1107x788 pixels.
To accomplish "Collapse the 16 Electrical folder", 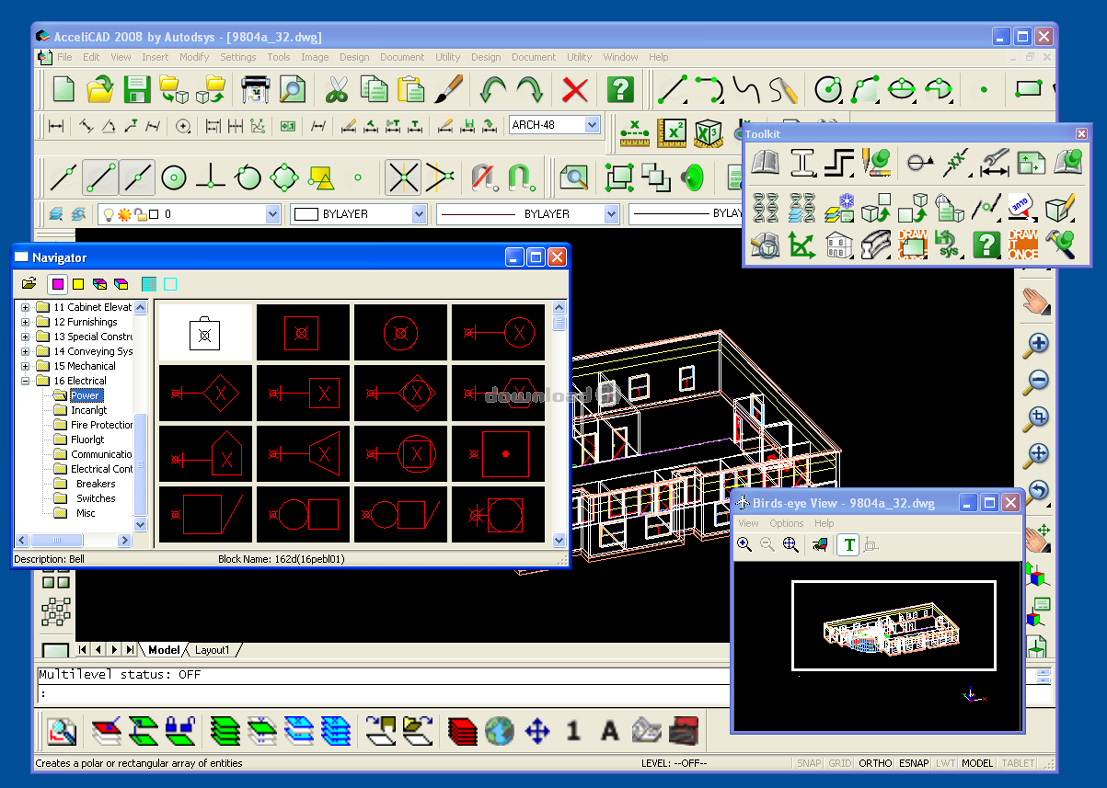I will (25, 381).
